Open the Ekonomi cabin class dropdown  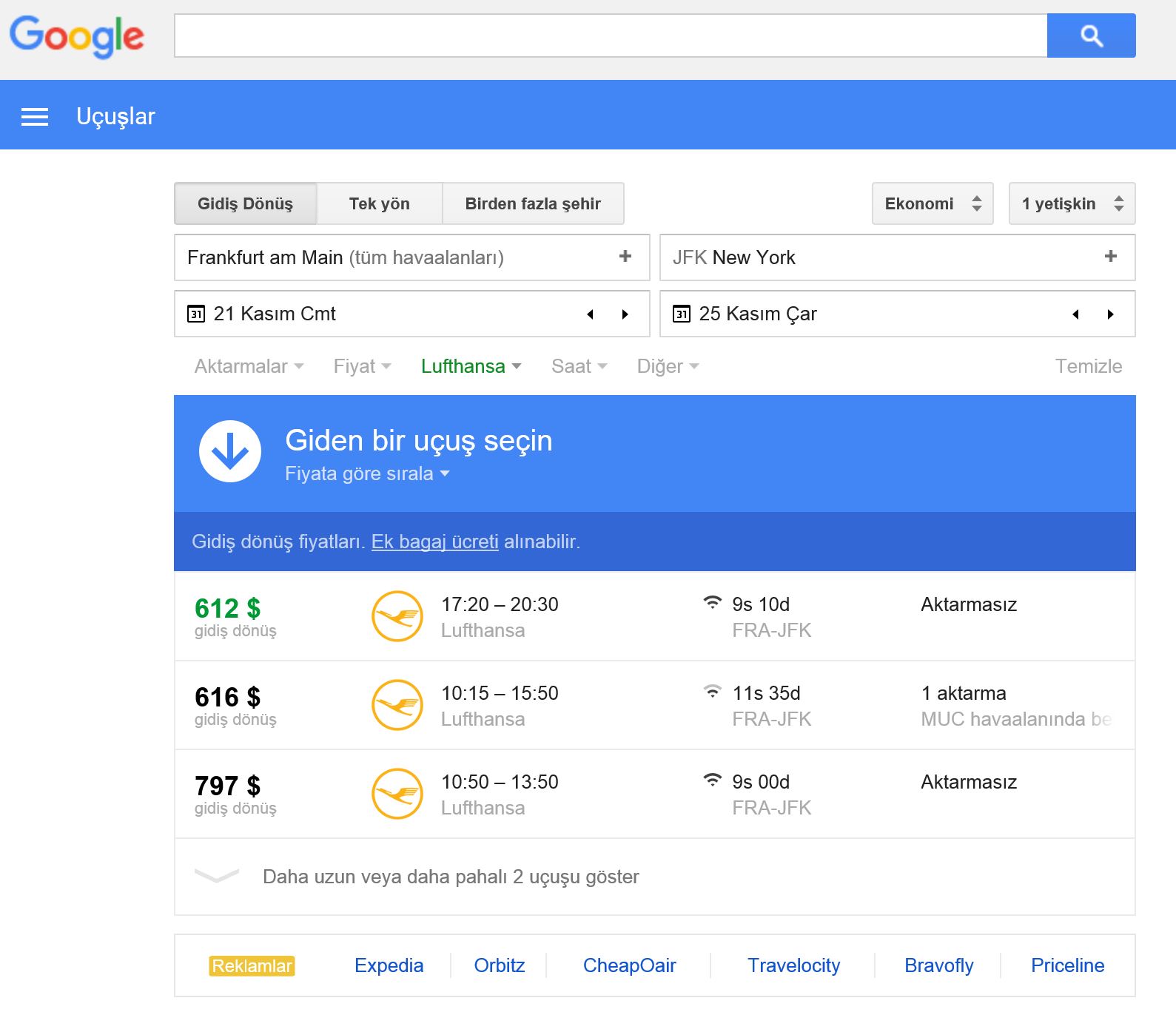tap(934, 203)
